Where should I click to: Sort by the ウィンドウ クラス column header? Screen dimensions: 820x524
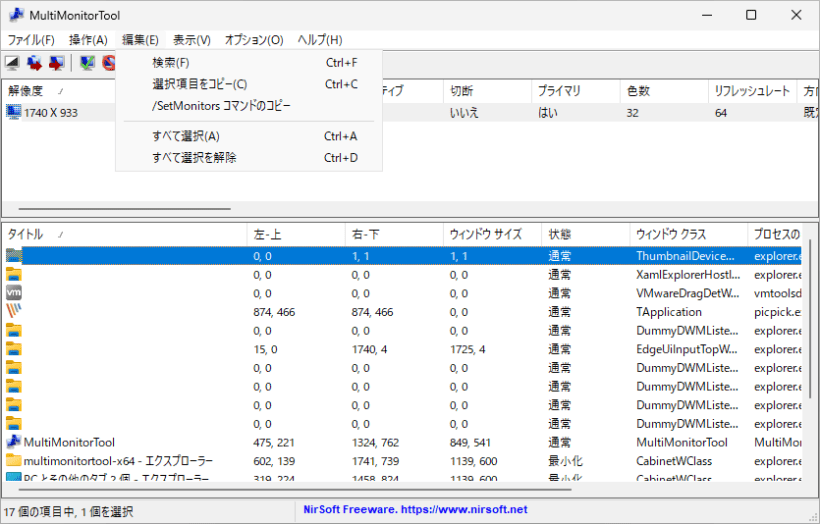(x=688, y=234)
